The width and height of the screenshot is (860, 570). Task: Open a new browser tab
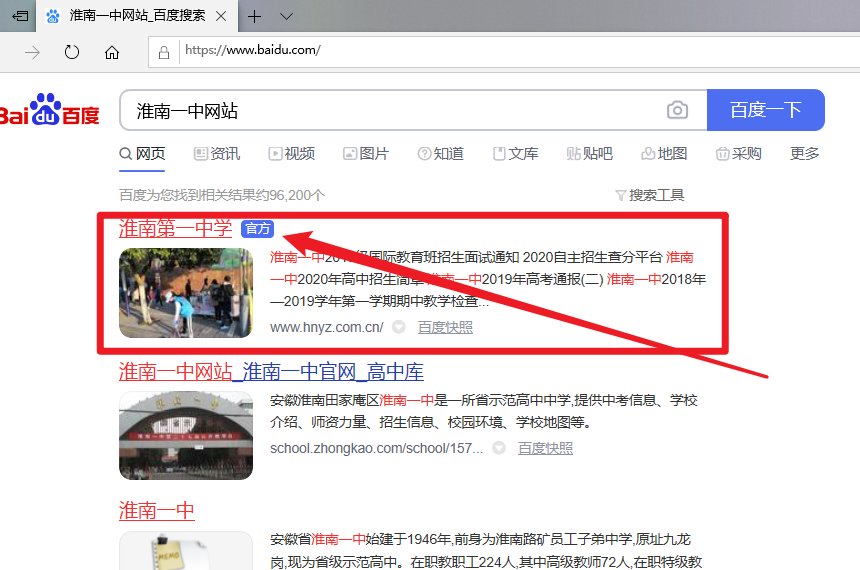click(x=254, y=16)
